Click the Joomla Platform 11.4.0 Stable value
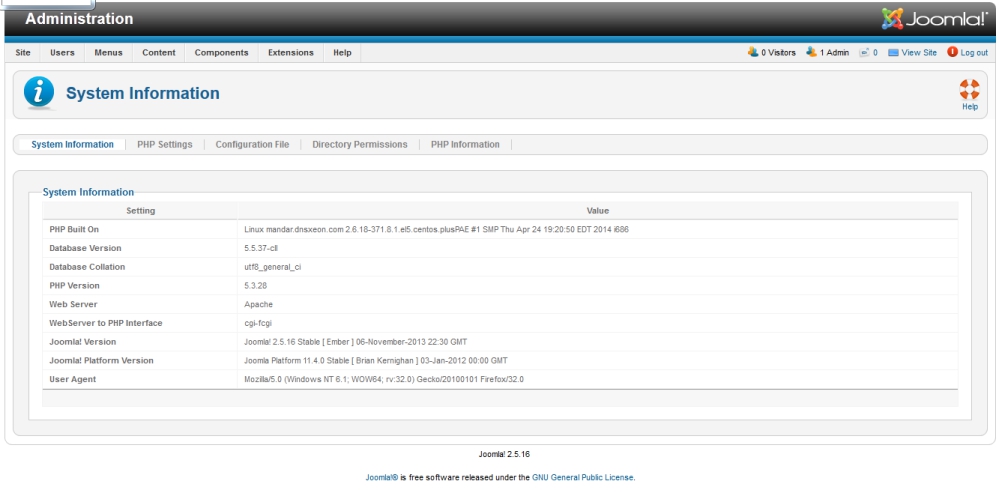Screen dimensions: 999x502 click(x=376, y=361)
